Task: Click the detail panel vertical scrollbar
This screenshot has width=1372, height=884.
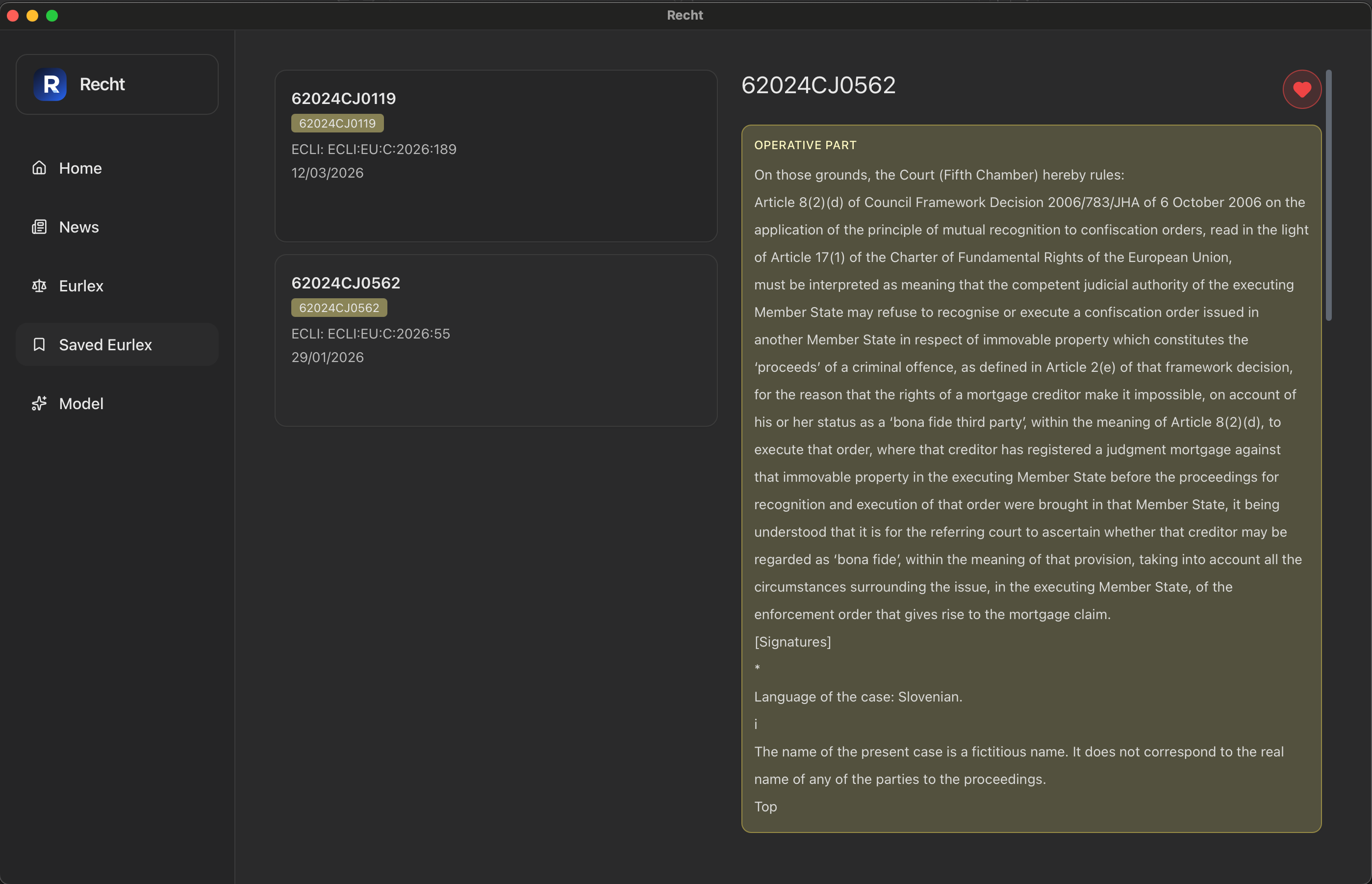Action: 1328,195
